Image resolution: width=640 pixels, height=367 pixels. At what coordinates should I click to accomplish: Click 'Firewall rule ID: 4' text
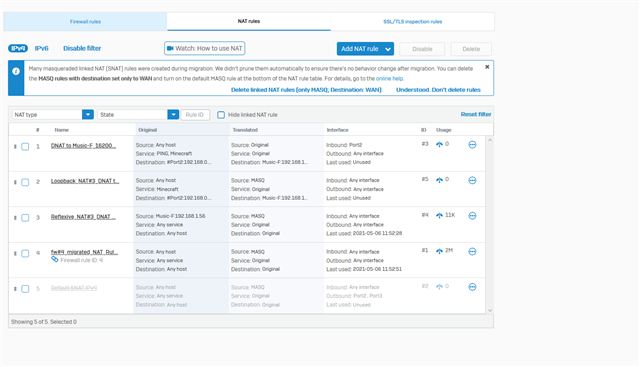point(82,260)
